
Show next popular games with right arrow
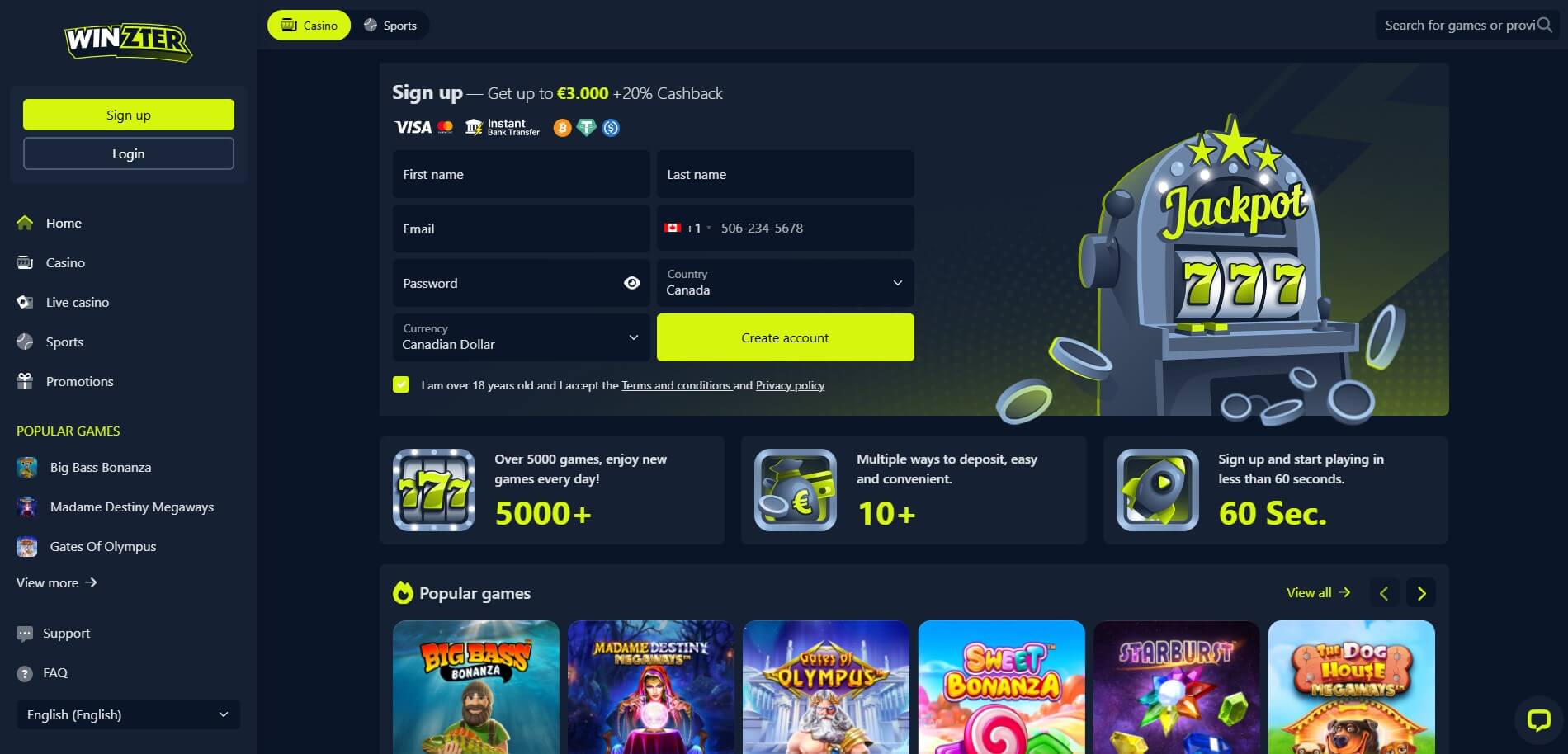(1421, 593)
